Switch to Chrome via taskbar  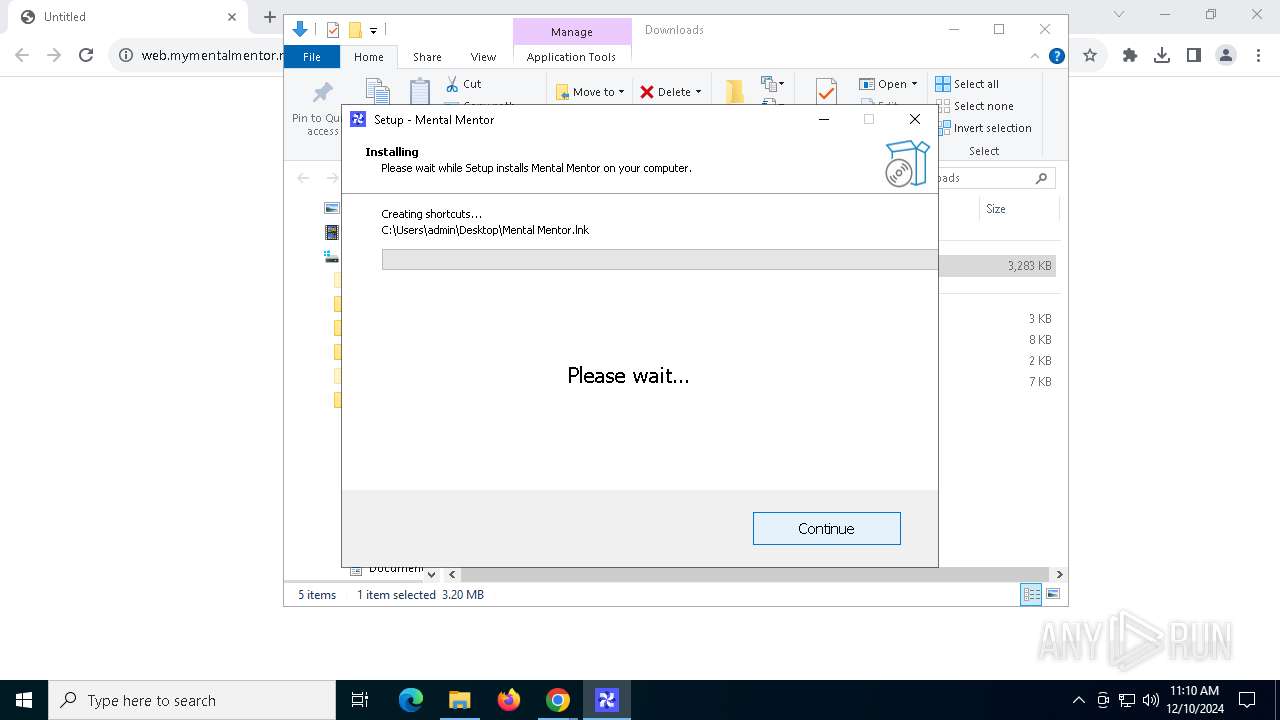[558, 700]
